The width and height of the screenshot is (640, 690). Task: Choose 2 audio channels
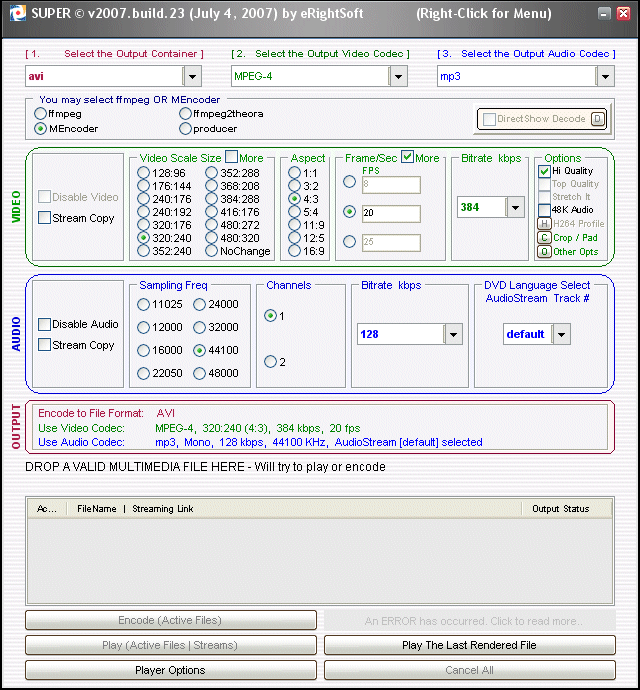(x=270, y=361)
